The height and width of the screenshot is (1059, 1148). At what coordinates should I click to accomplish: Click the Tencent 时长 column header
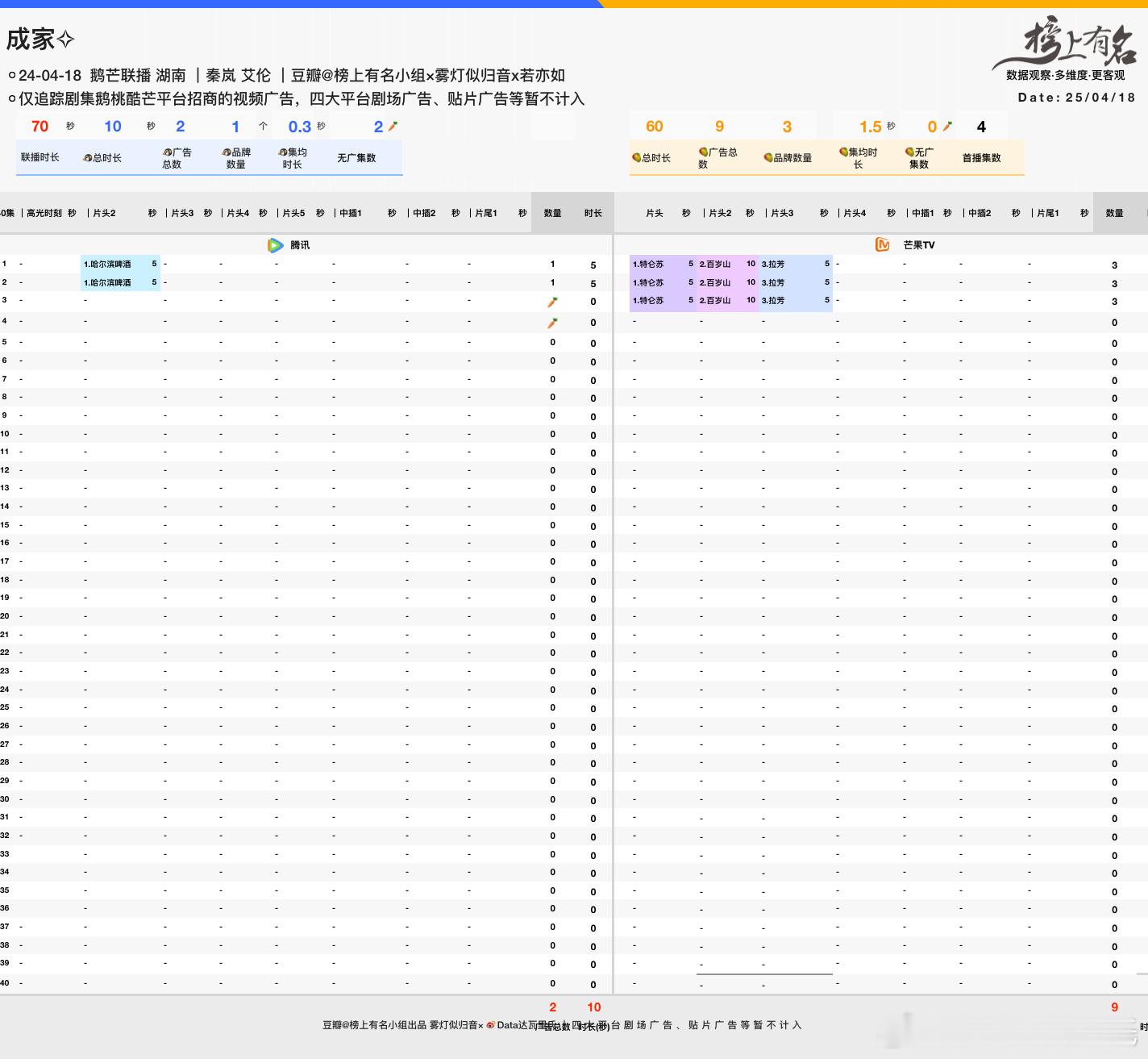[x=593, y=213]
